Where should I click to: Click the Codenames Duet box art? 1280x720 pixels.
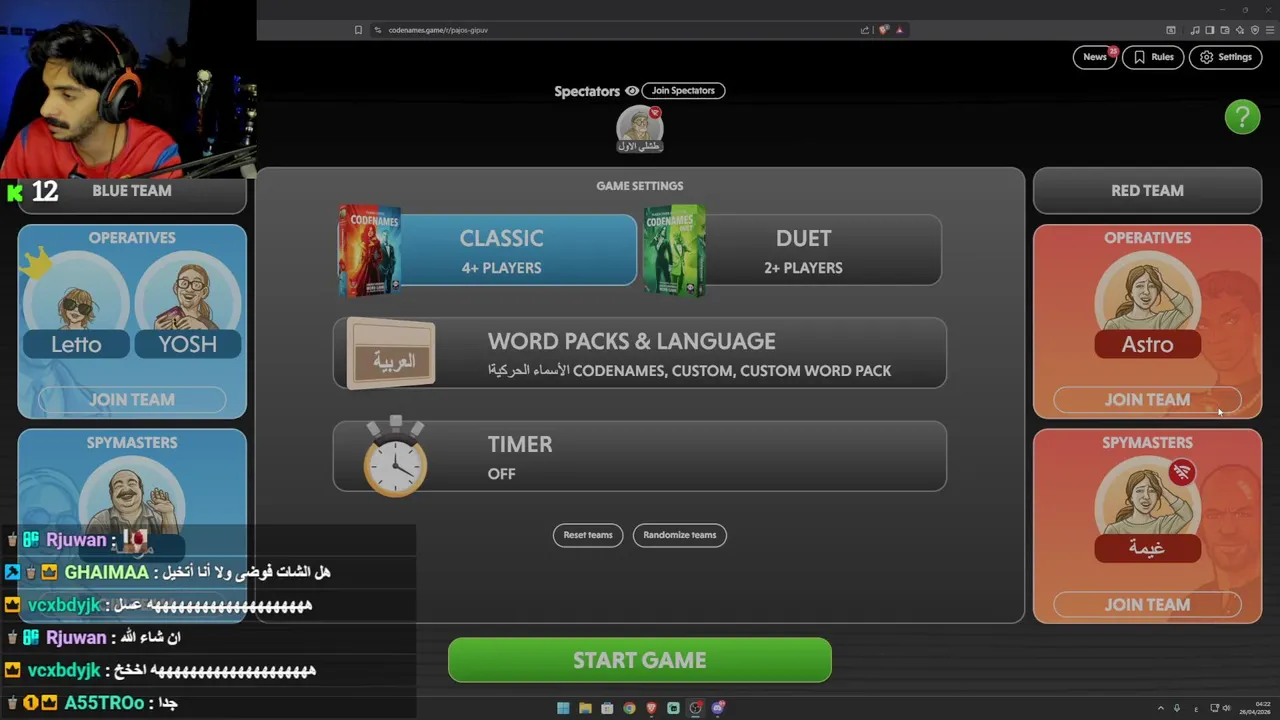click(x=675, y=251)
